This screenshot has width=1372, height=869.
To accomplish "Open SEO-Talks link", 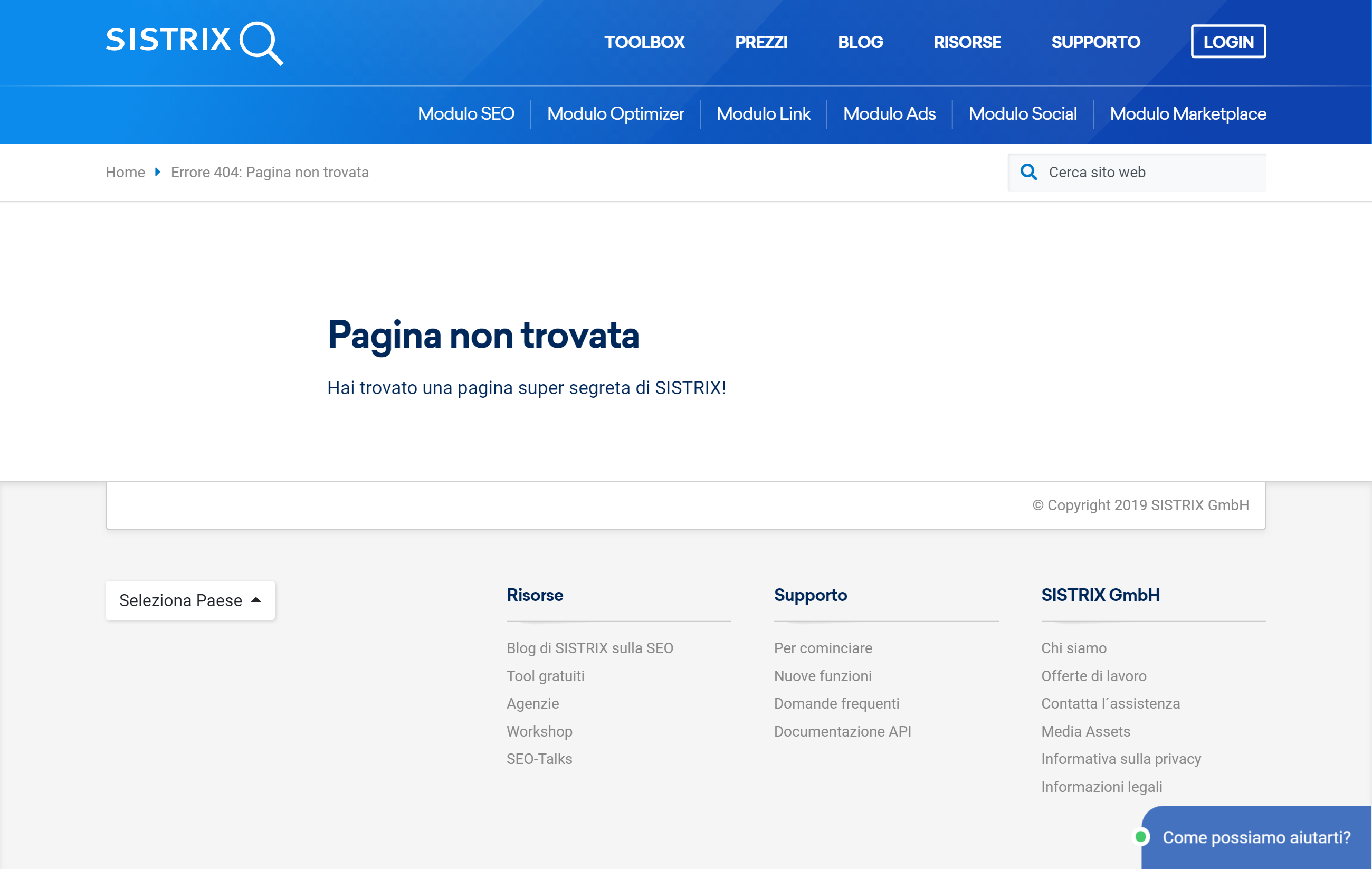I will click(x=539, y=758).
